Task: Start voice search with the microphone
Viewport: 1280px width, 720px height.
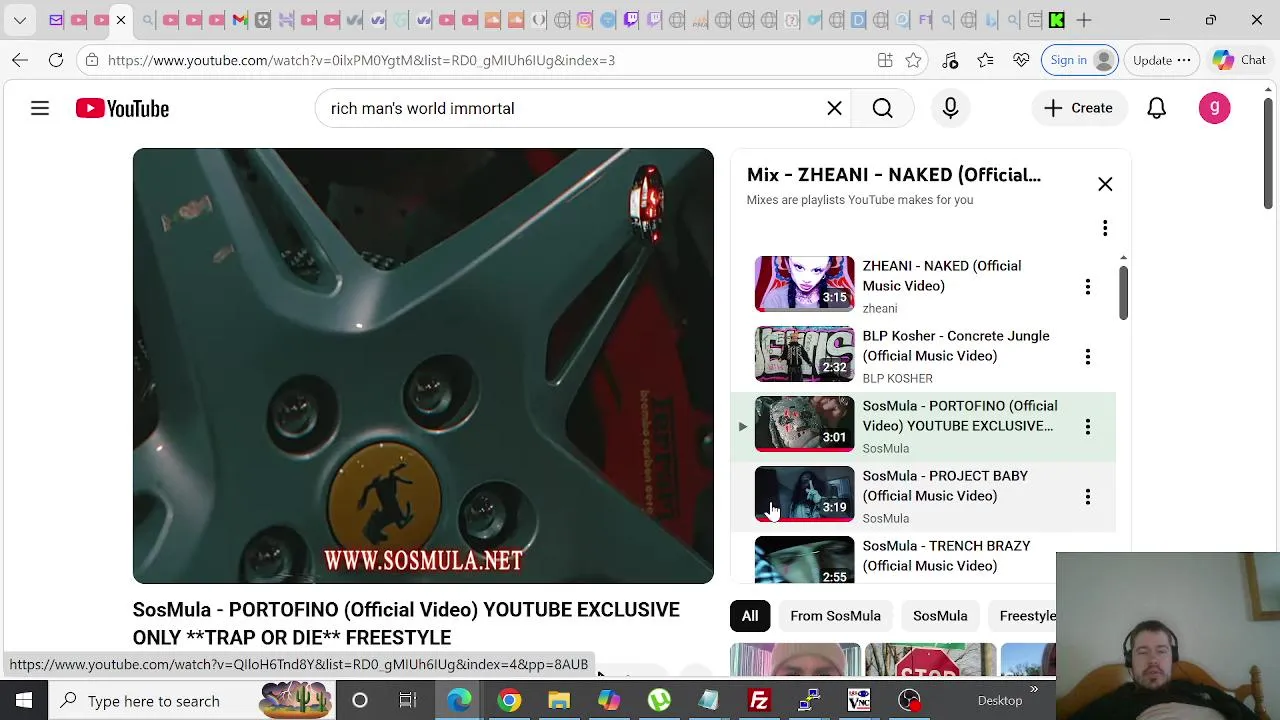Action: click(x=950, y=108)
